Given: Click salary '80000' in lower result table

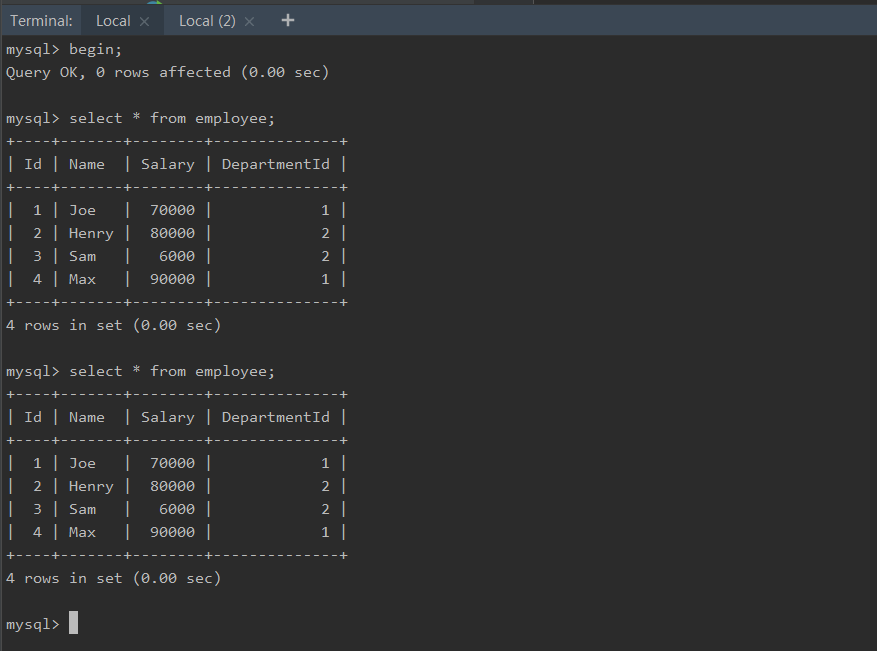Looking at the screenshot, I should (172, 486).
